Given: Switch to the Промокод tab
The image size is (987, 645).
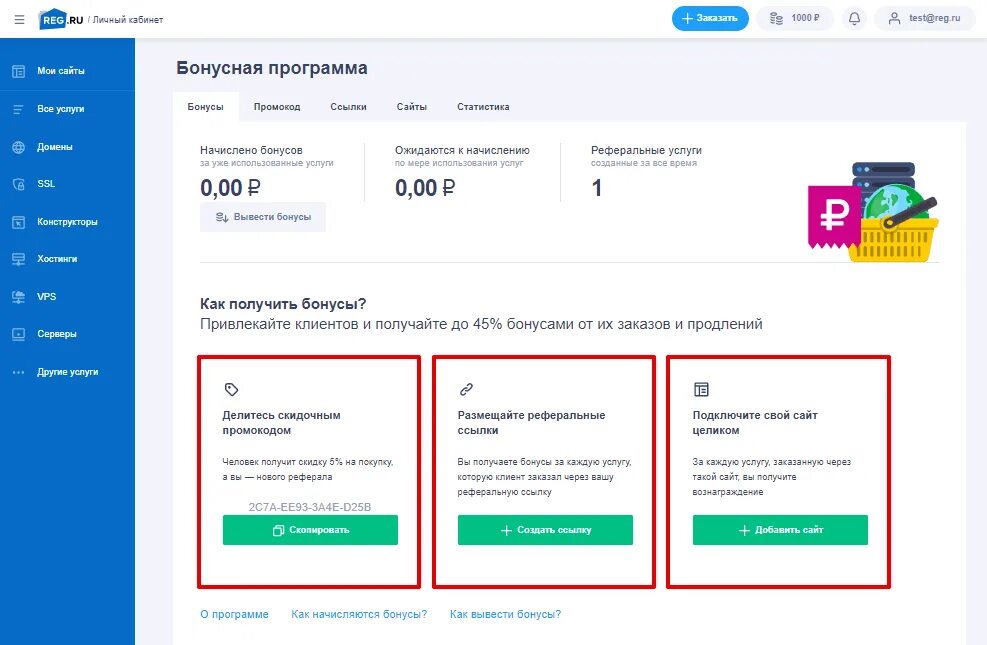Looking at the screenshot, I should pos(277,107).
